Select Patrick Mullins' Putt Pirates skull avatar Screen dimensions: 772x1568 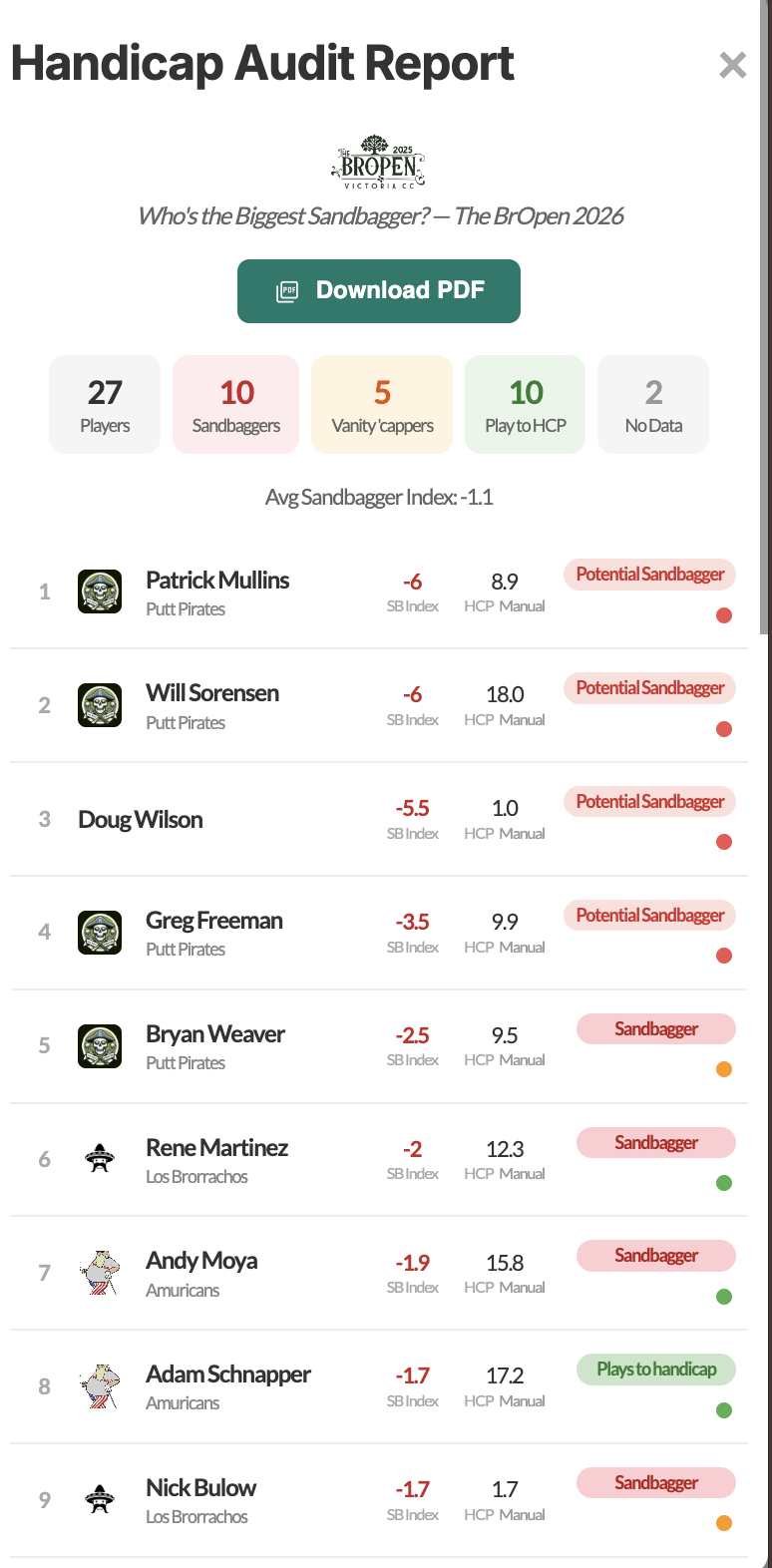(100, 590)
